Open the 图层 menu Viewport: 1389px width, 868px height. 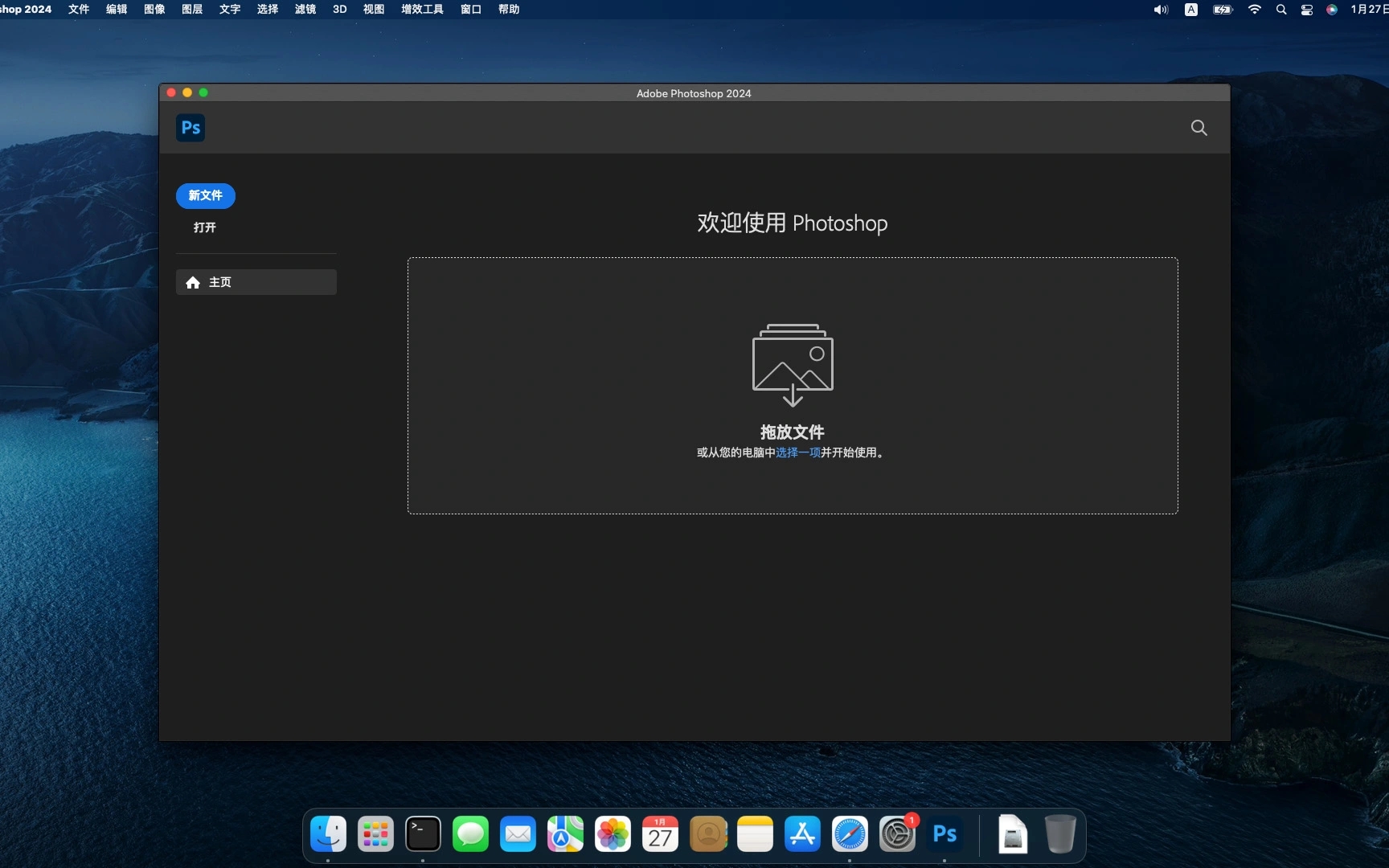192,10
